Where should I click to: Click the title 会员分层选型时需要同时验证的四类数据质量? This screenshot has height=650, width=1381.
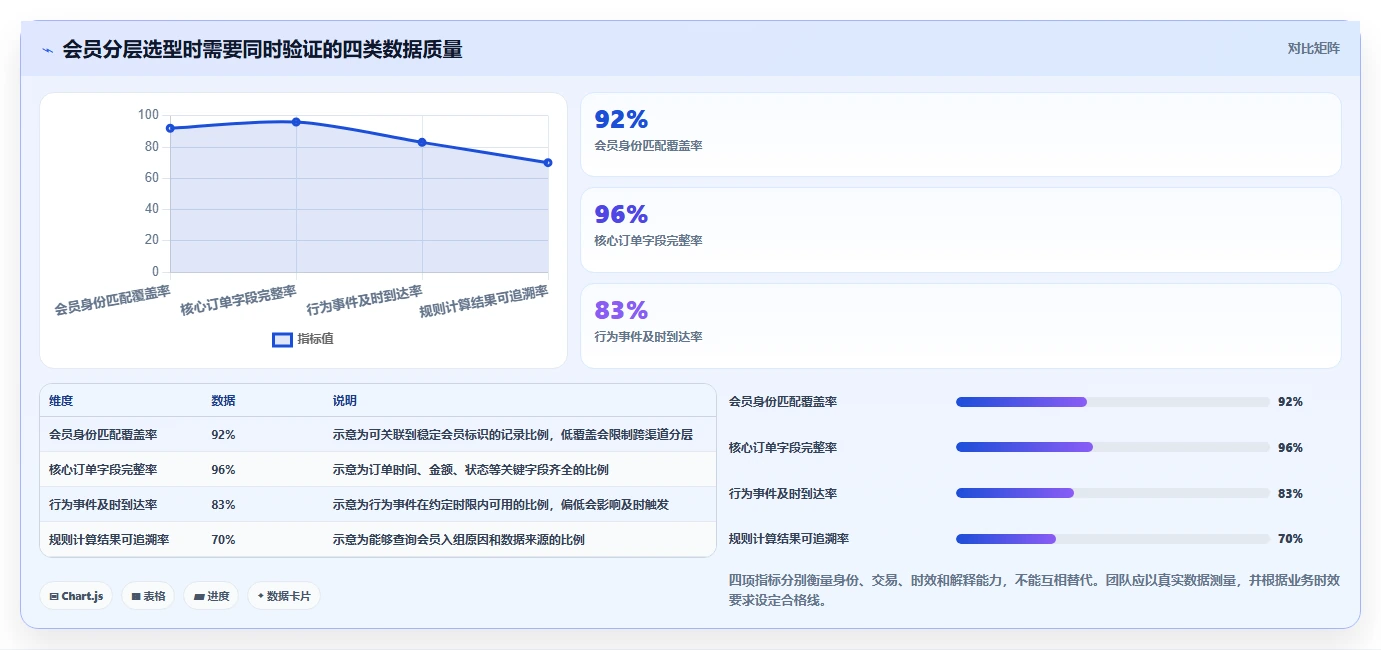pos(262,49)
